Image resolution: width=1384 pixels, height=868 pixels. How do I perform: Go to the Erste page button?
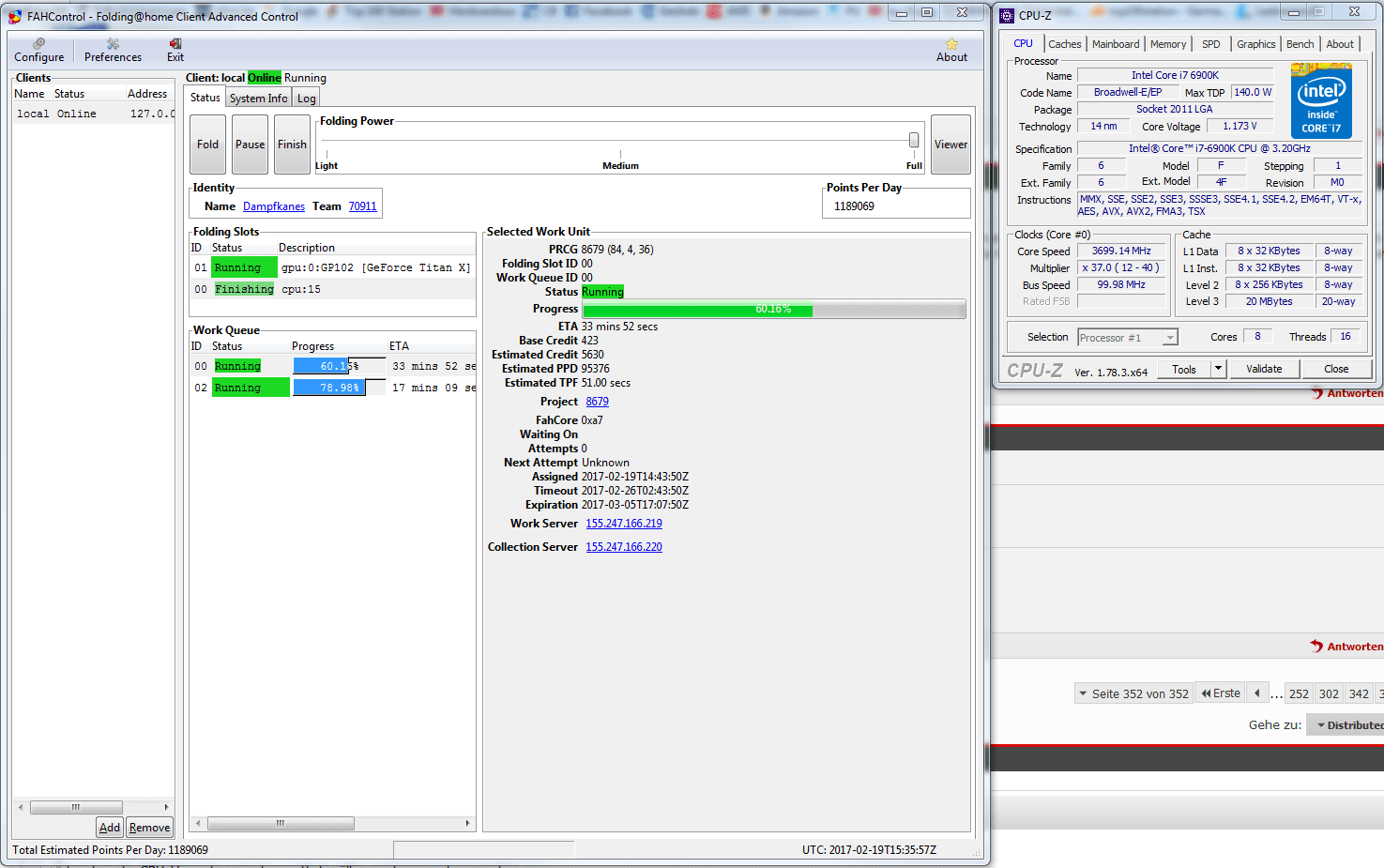tap(1221, 693)
